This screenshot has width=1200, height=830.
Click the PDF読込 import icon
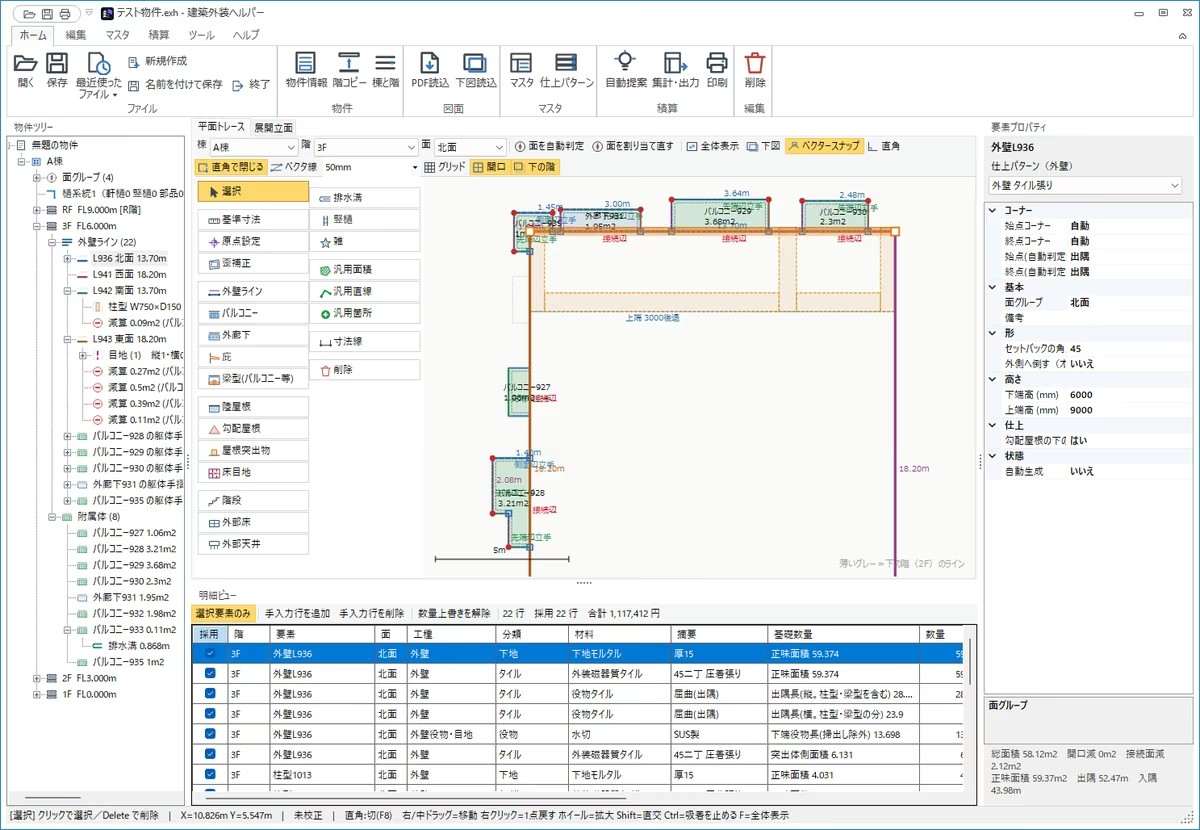pos(430,72)
